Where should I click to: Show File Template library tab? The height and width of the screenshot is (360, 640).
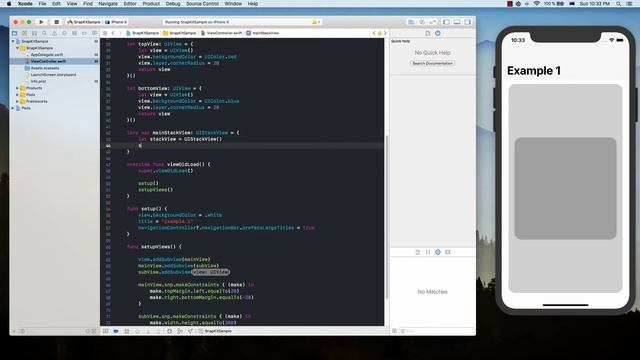[418, 252]
